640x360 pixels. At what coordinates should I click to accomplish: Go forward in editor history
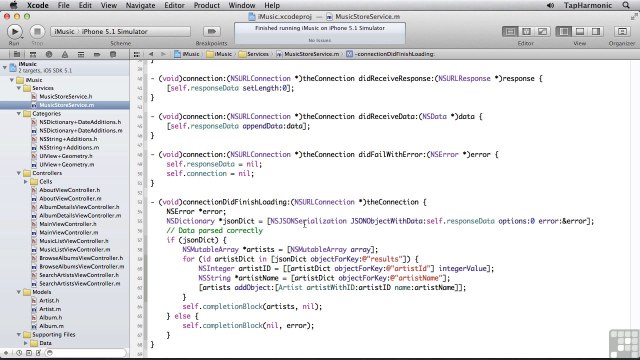pos(163,54)
